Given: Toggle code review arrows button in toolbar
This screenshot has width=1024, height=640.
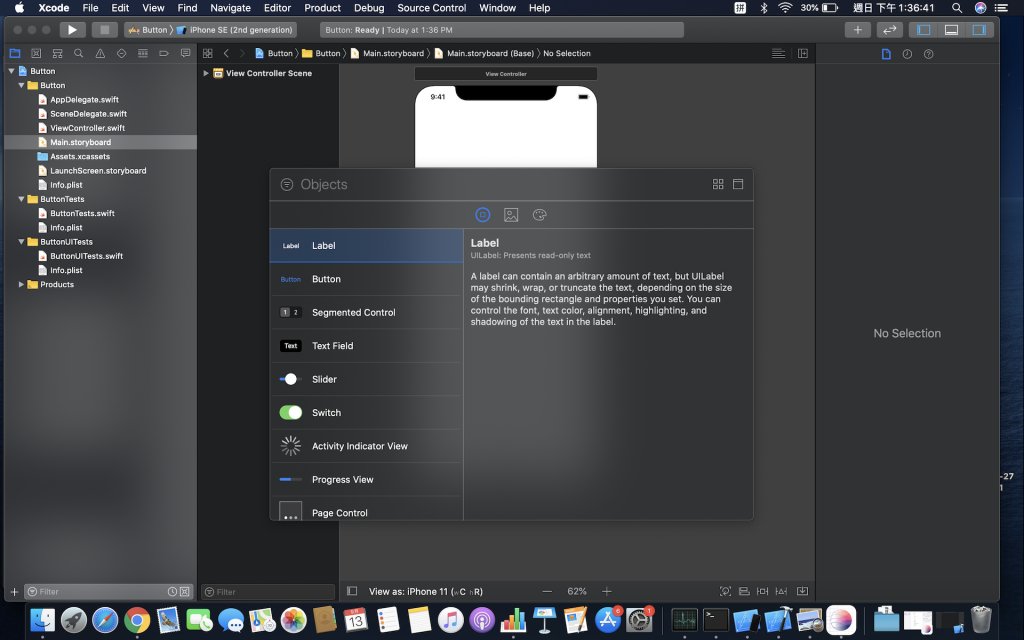Looking at the screenshot, I should click(889, 30).
